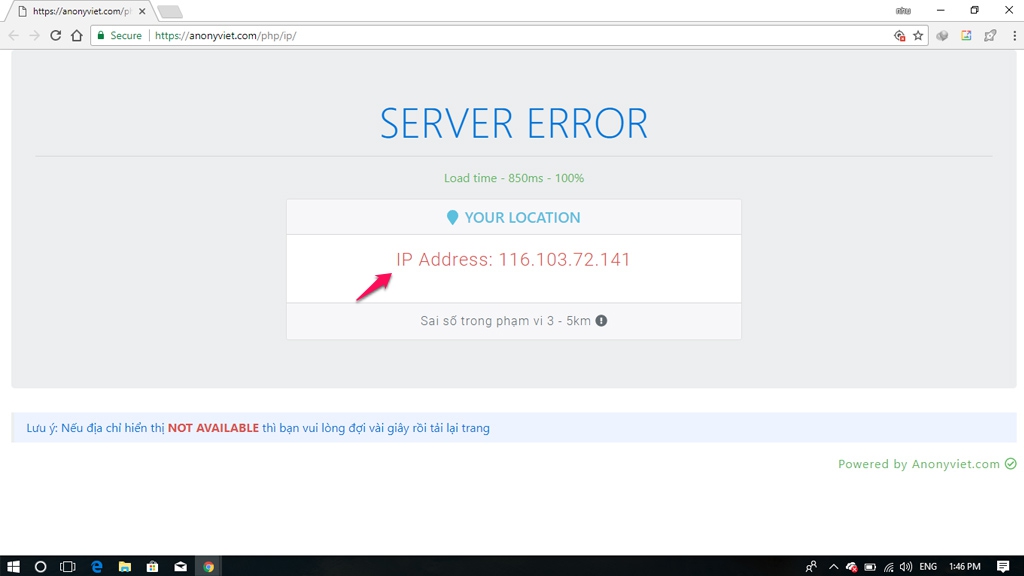
Task: Open Task View in the taskbar
Action: coord(68,566)
